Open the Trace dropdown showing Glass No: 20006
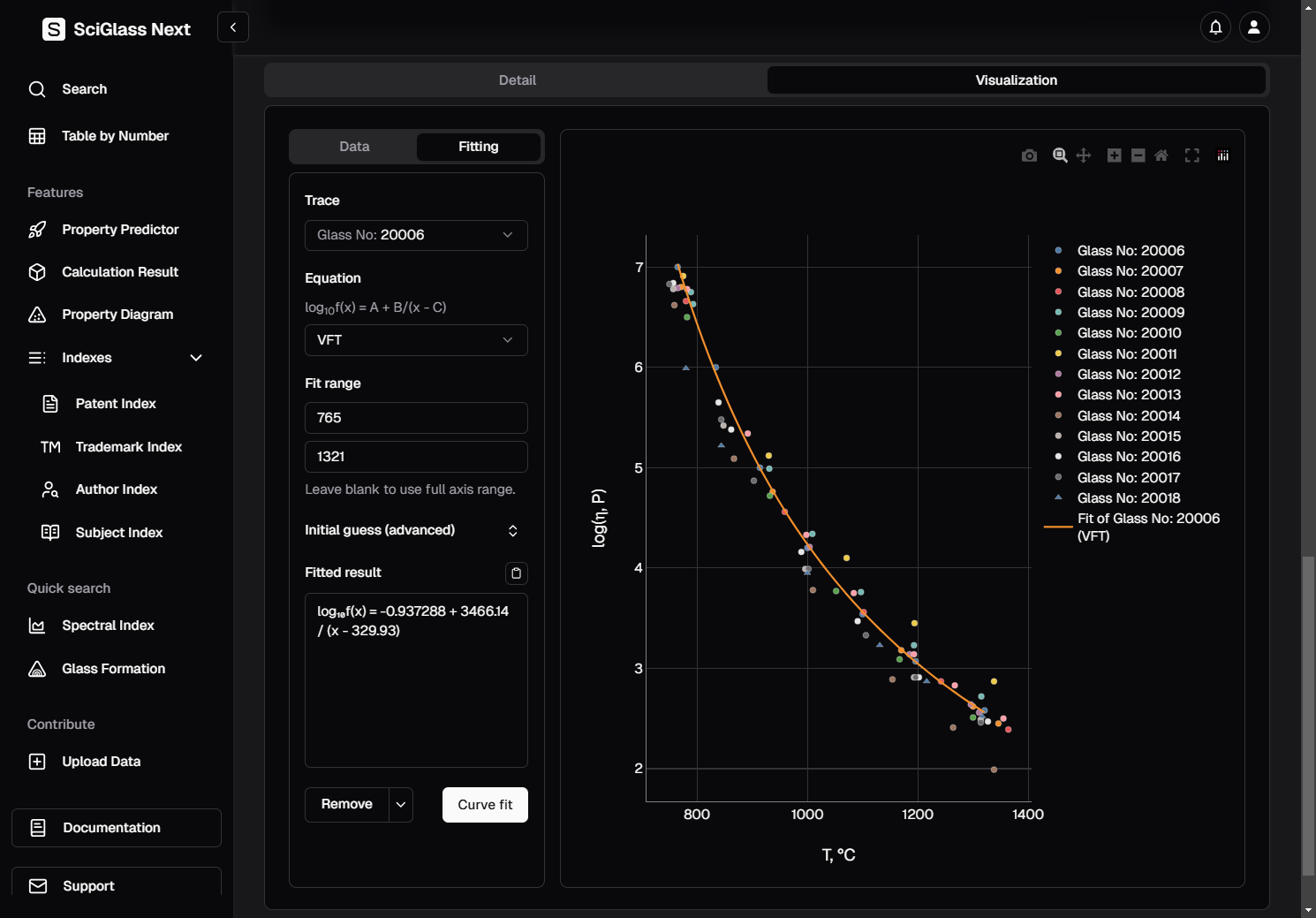This screenshot has width=1316, height=918. [x=416, y=235]
